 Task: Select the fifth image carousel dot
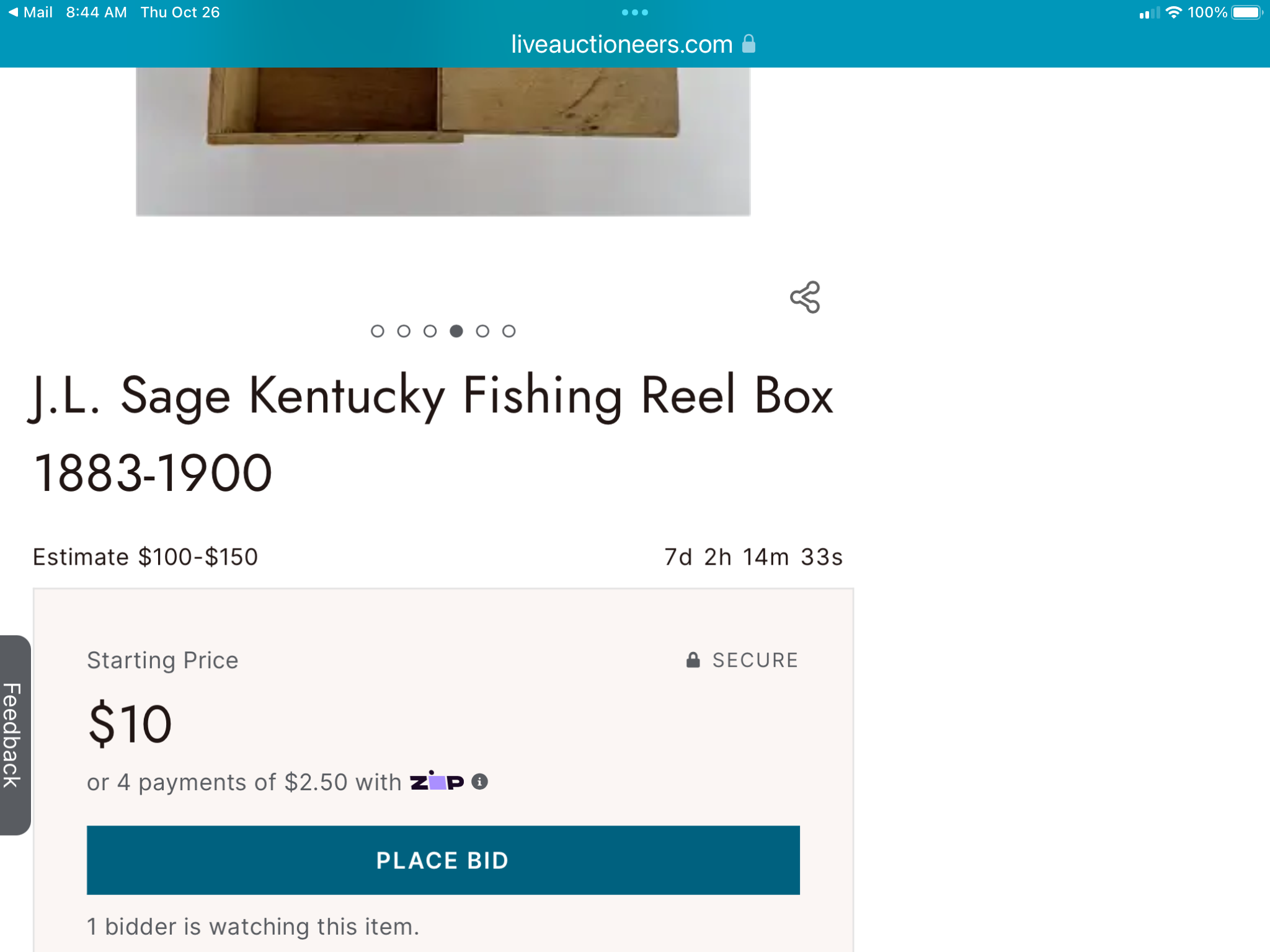pyautogui.click(x=482, y=331)
